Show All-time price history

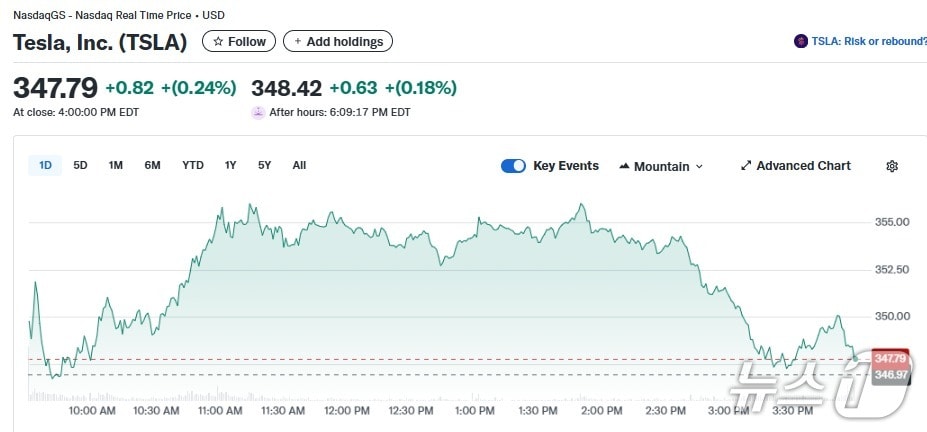click(x=299, y=165)
